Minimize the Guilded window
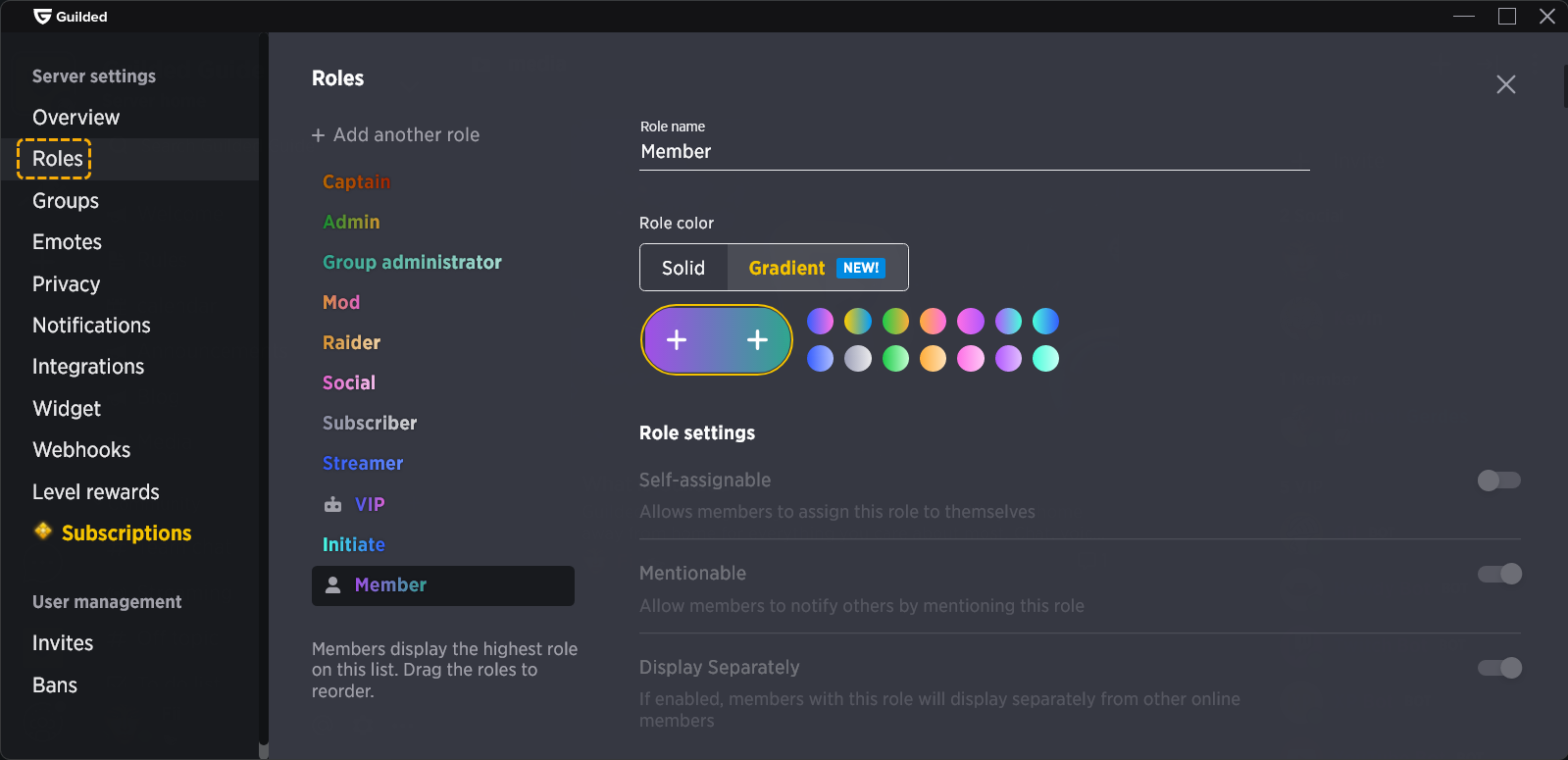 pyautogui.click(x=1464, y=16)
